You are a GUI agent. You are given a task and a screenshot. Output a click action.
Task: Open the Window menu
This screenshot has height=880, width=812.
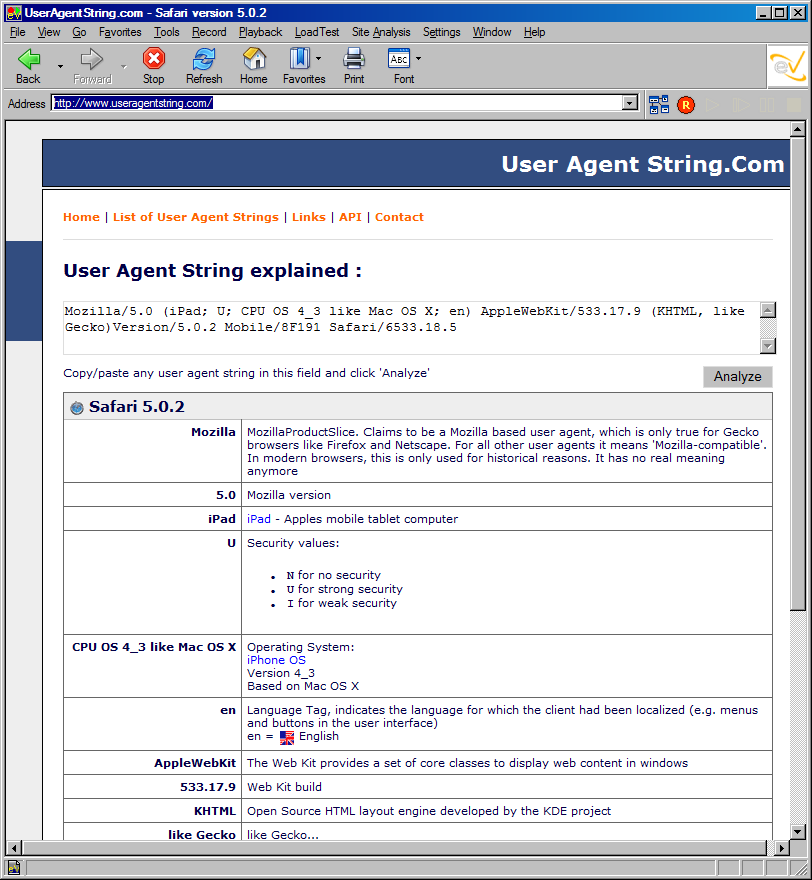tap(492, 32)
